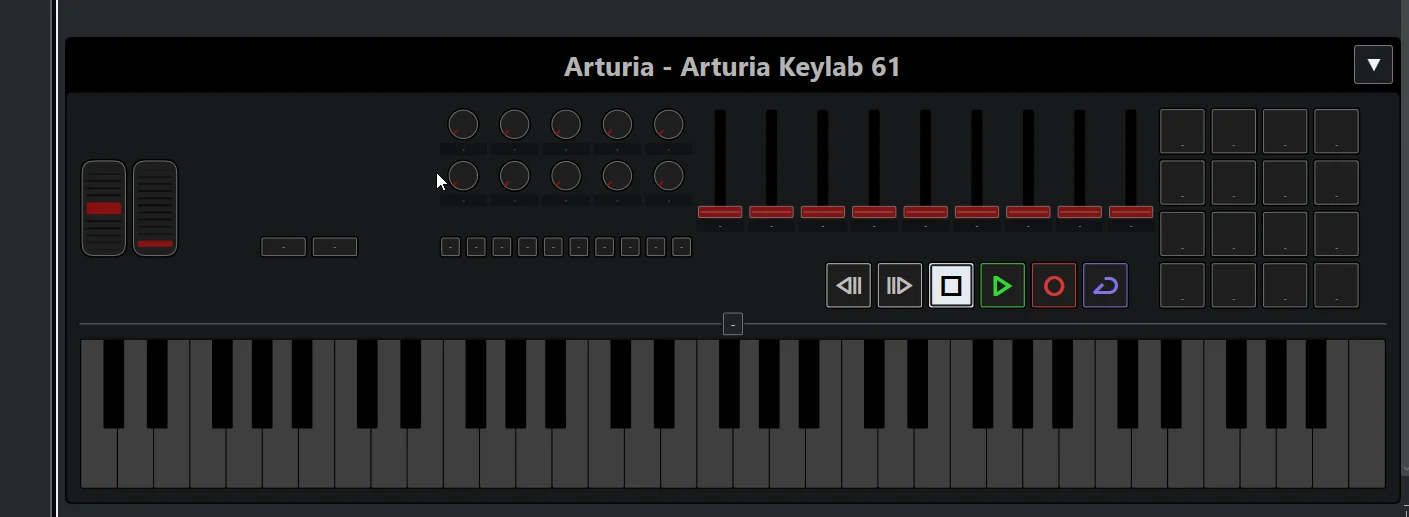Click the second pad in the top pad row
Viewport: 1409px width, 517px height.
(x=1233, y=131)
